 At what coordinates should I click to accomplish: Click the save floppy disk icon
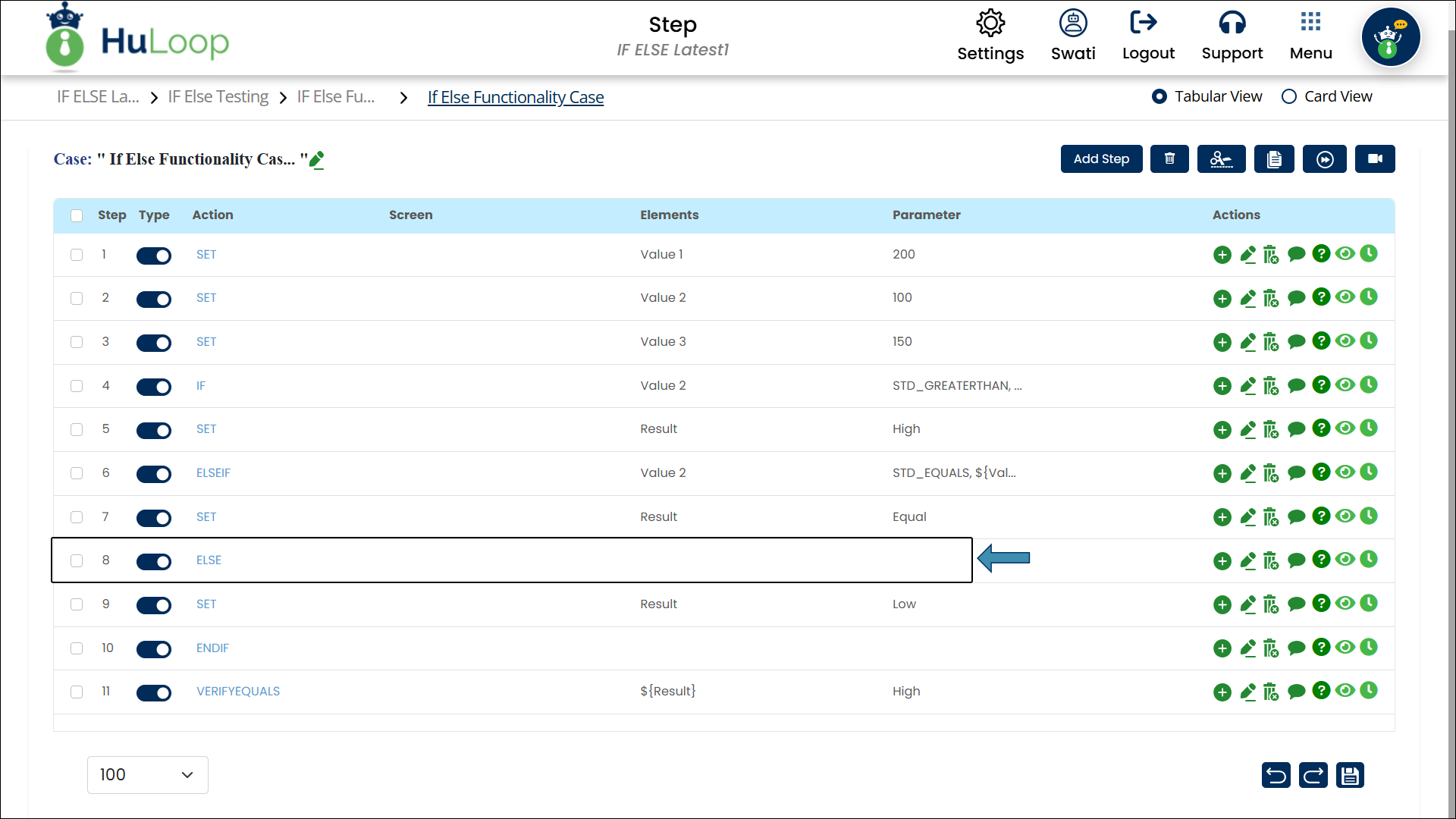click(x=1350, y=775)
